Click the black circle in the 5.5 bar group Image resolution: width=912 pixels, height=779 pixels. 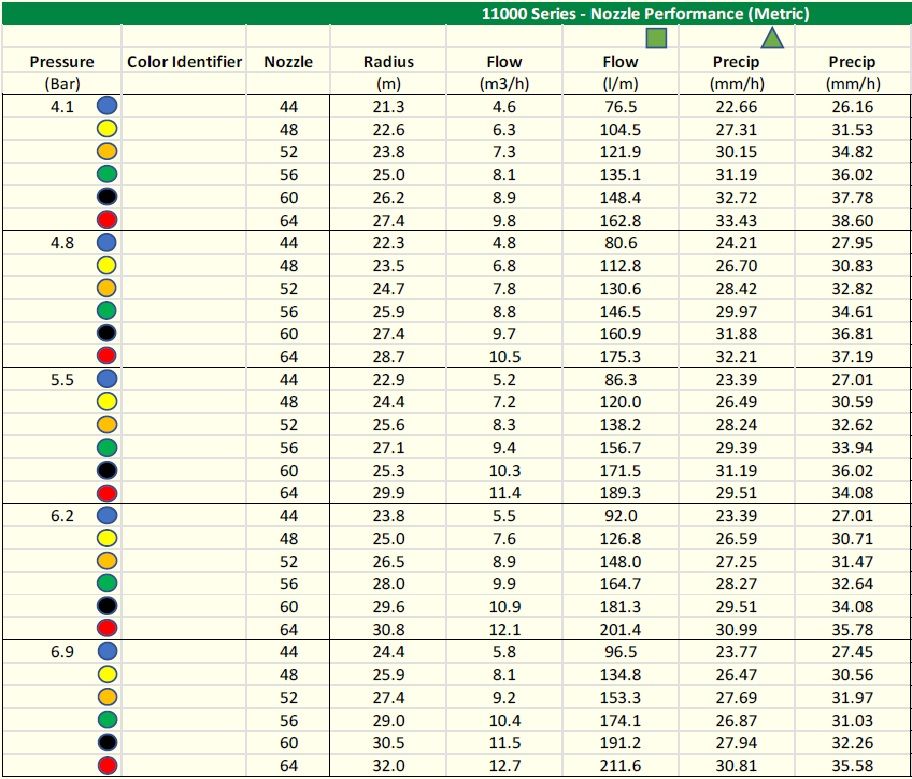tap(107, 470)
